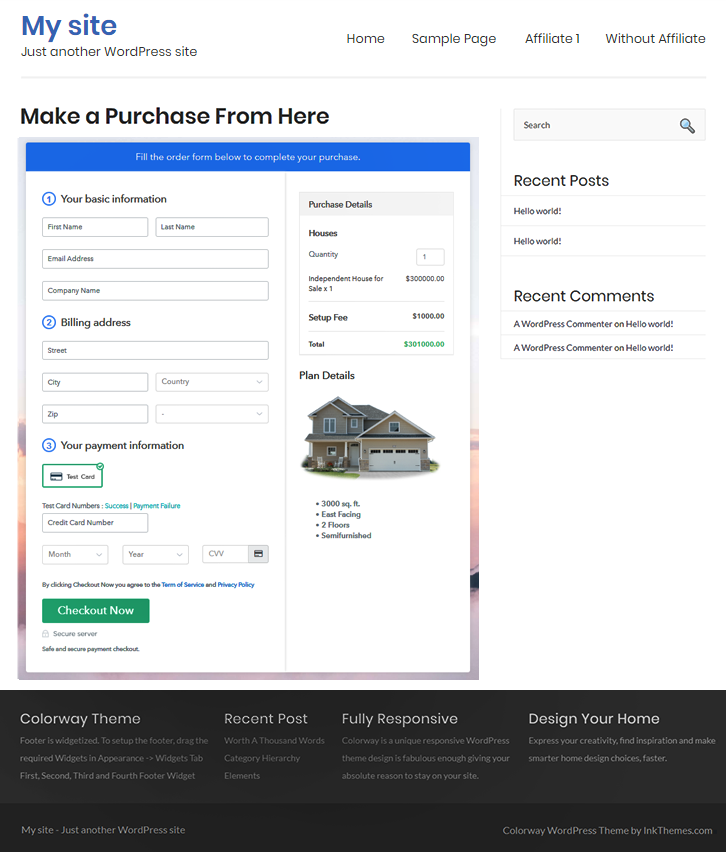
Task: Click the search magnifier icon
Action: coord(686,125)
